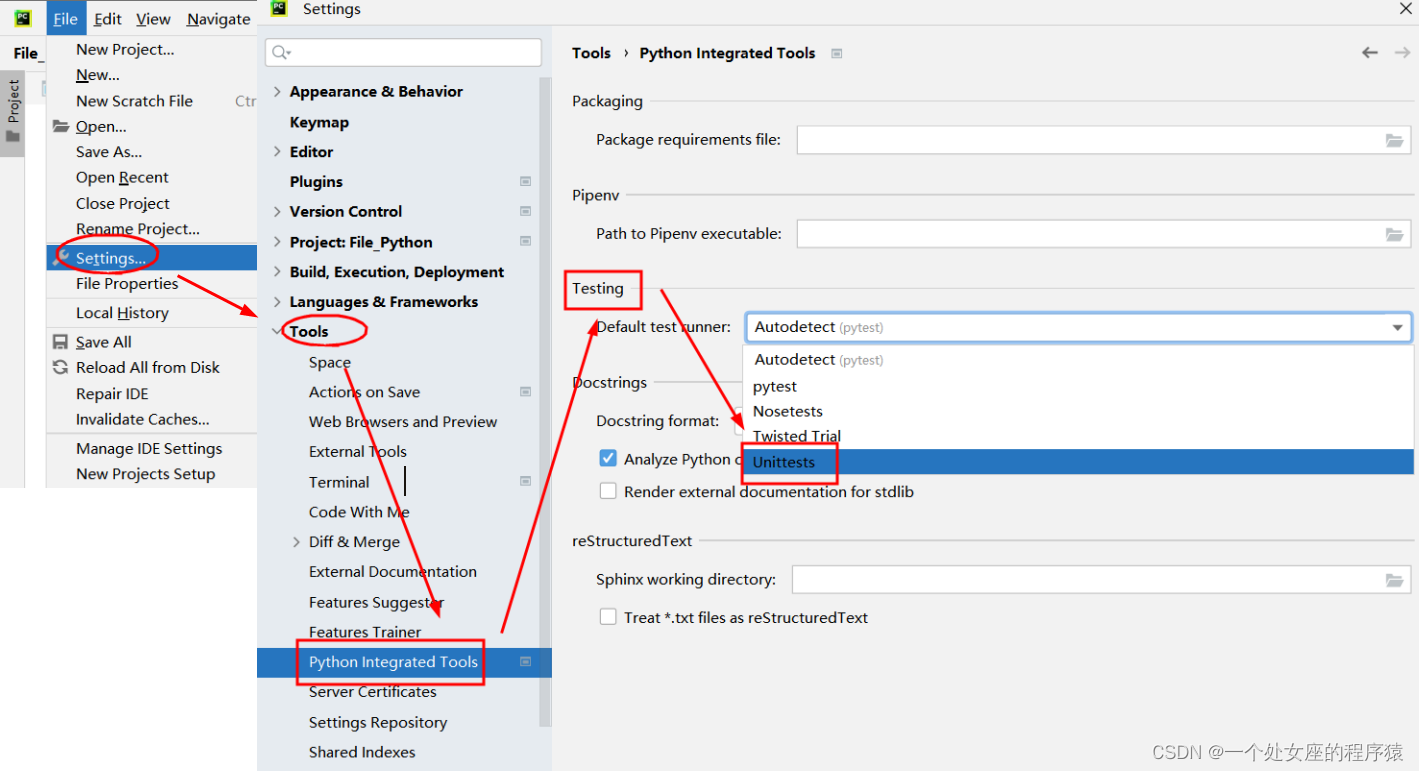Browse for Sphinx working directory folder icon
This screenshot has width=1419, height=771.
1394,580
